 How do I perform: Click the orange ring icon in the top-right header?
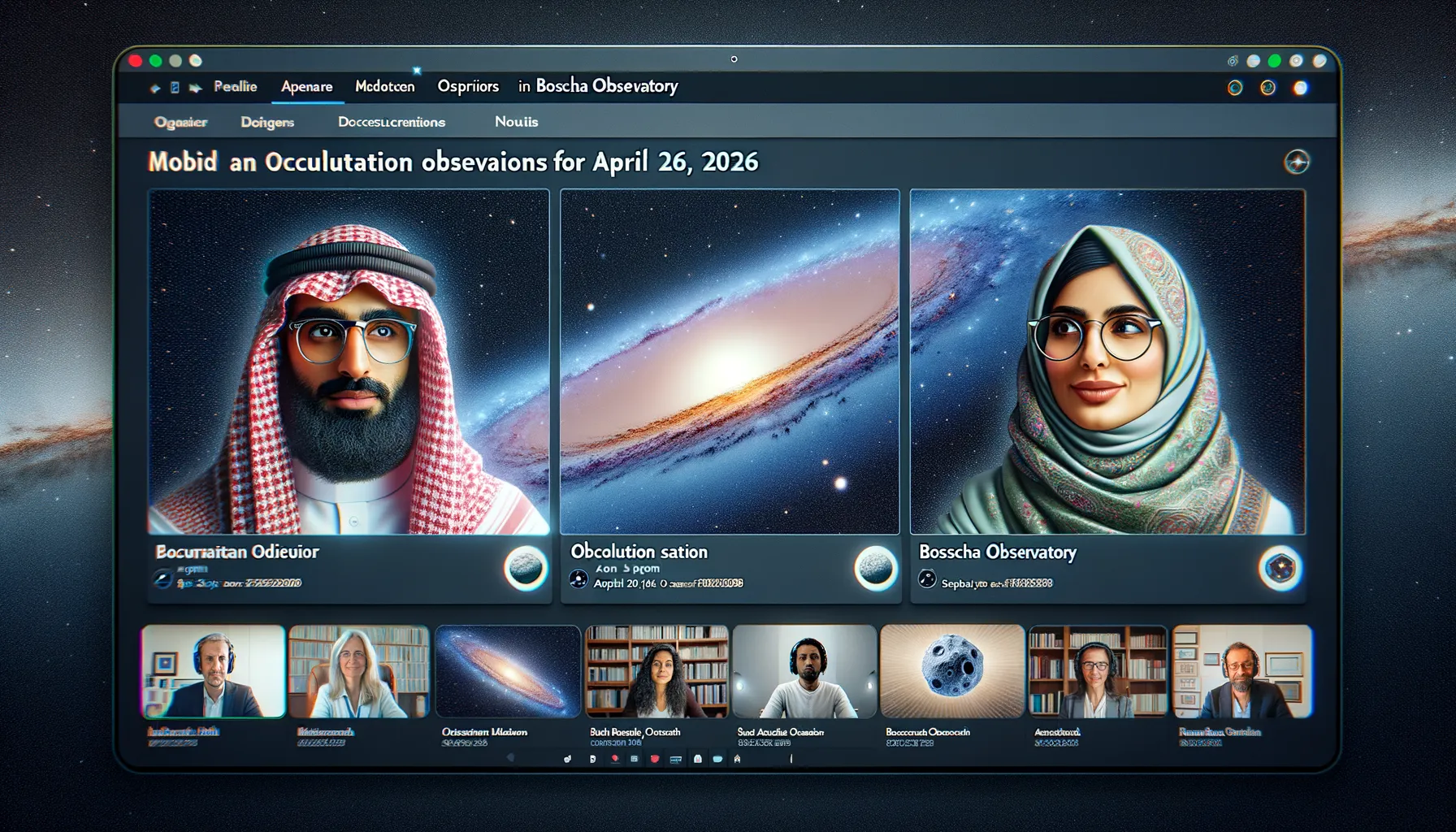1267,88
